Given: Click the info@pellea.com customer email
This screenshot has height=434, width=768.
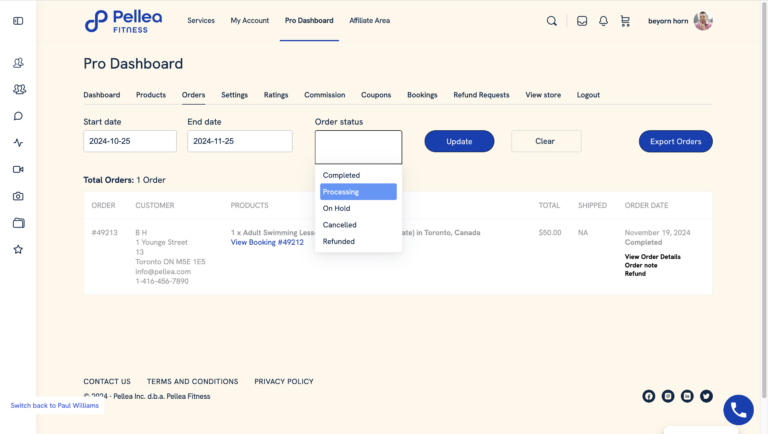Looking at the screenshot, I should tap(163, 271).
